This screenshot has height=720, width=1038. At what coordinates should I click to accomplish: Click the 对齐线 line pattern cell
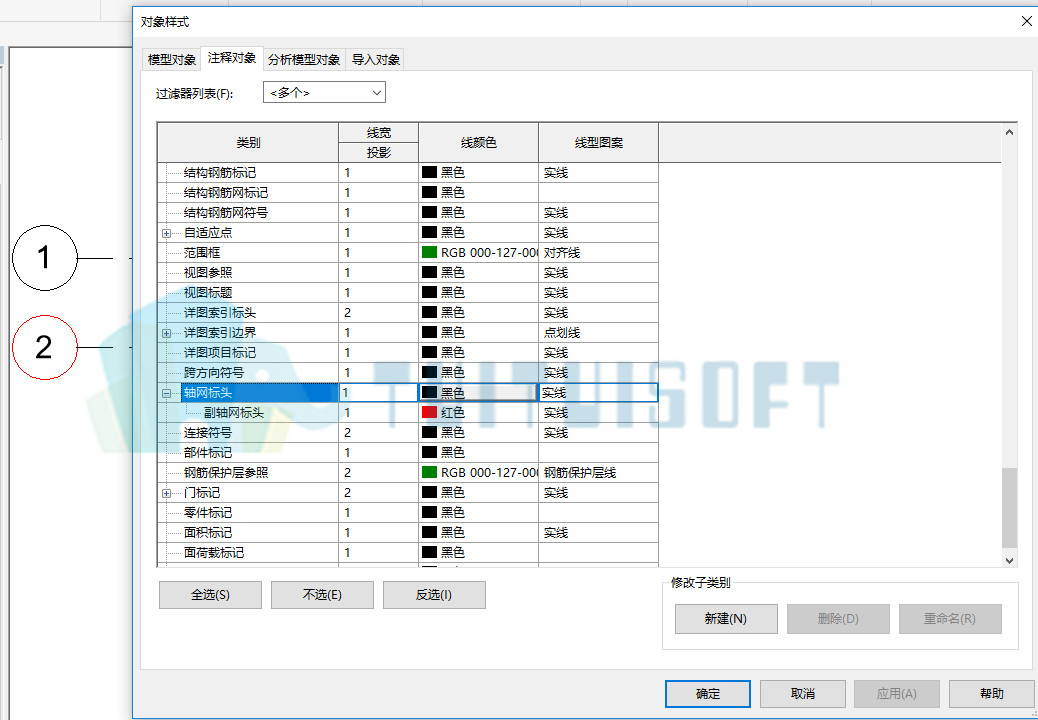598,253
